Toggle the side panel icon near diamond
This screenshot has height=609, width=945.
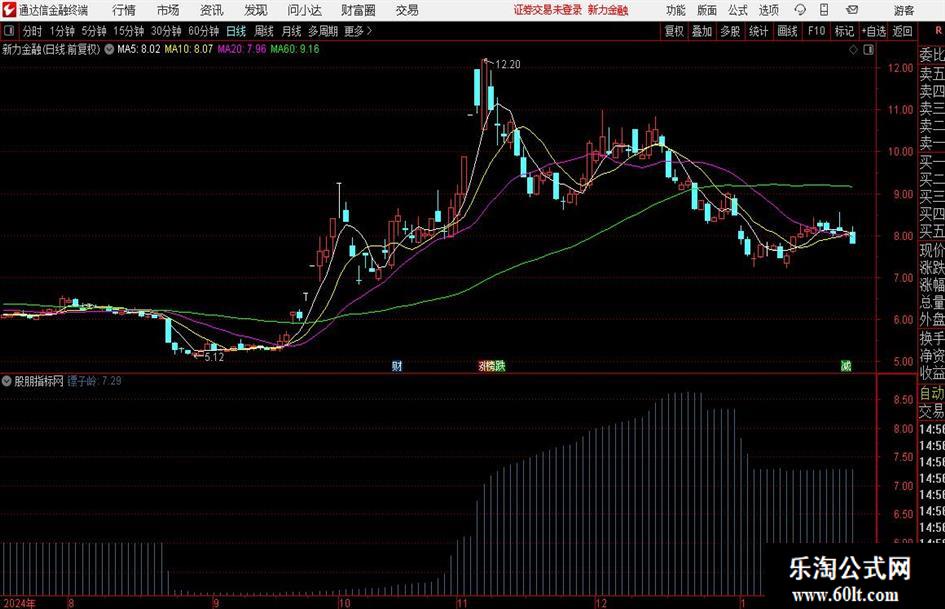pos(868,50)
